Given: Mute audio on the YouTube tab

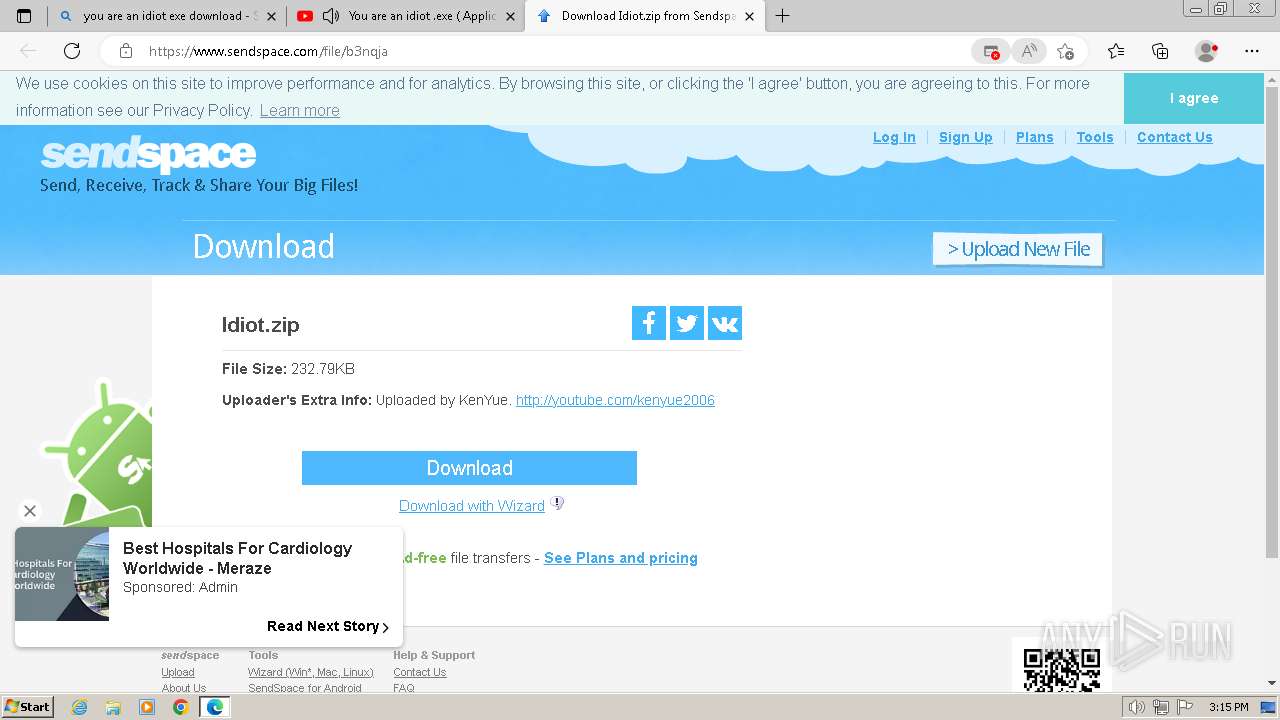Looking at the screenshot, I should pyautogui.click(x=331, y=16).
